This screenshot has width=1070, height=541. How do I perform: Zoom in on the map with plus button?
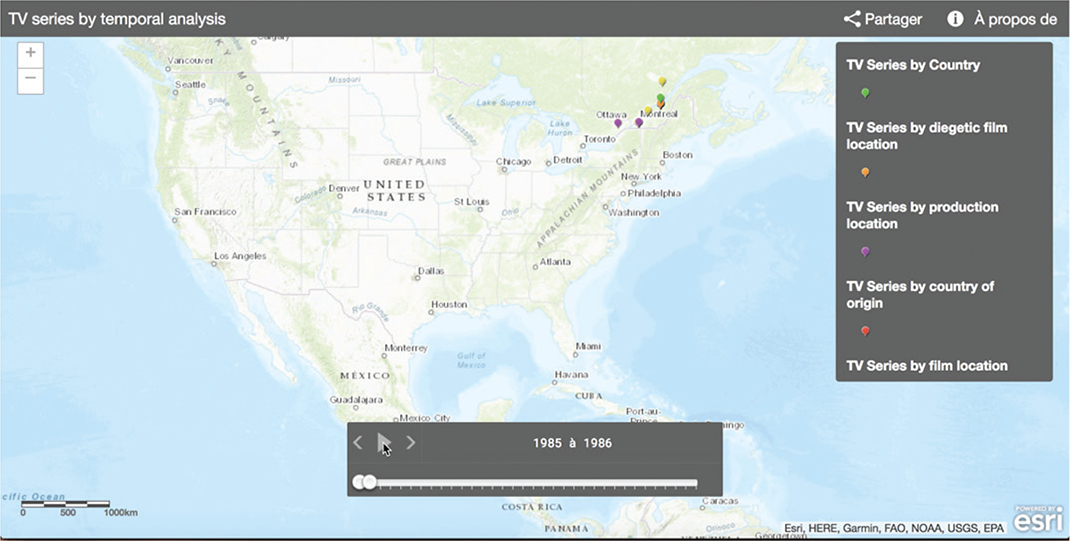(x=30, y=53)
